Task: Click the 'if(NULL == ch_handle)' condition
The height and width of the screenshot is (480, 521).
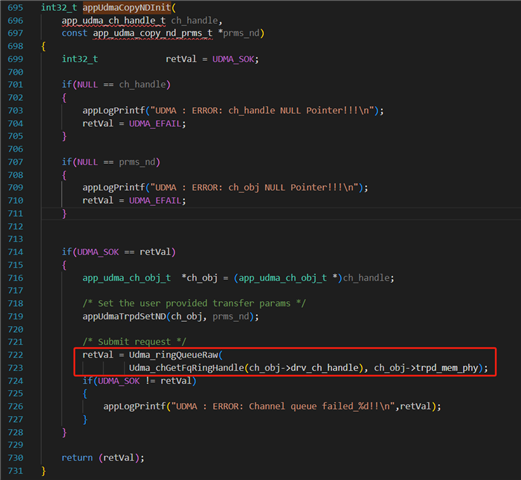Action: [116, 85]
